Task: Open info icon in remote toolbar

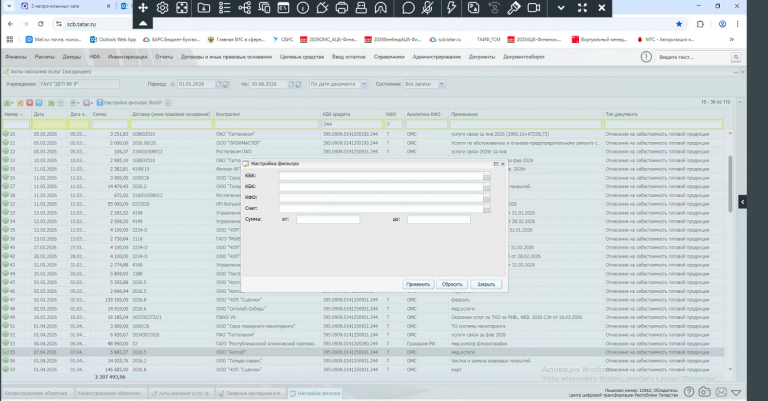Action: click(x=303, y=8)
